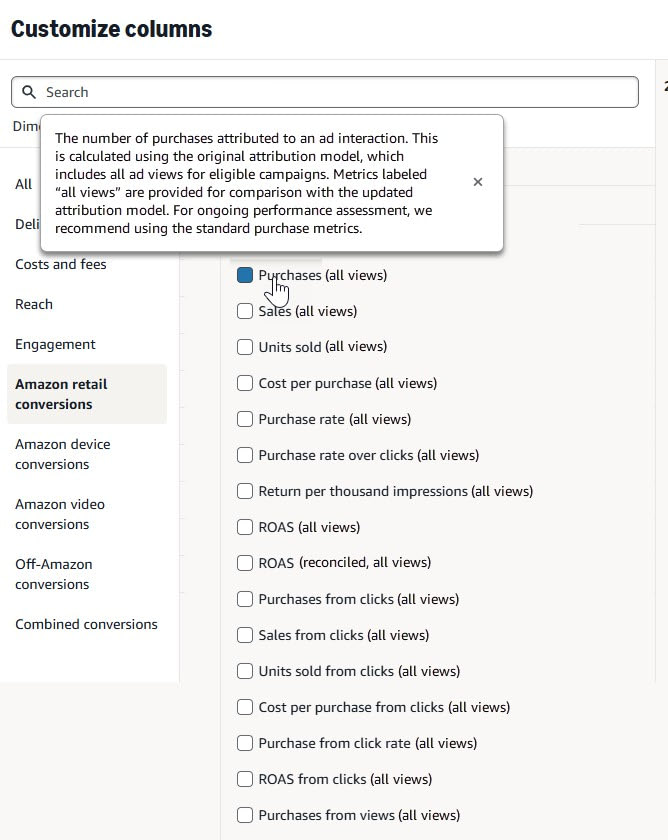Tick Cost per purchase (all views)
Screen dimensions: 668x840
pyautogui.click(x=245, y=383)
